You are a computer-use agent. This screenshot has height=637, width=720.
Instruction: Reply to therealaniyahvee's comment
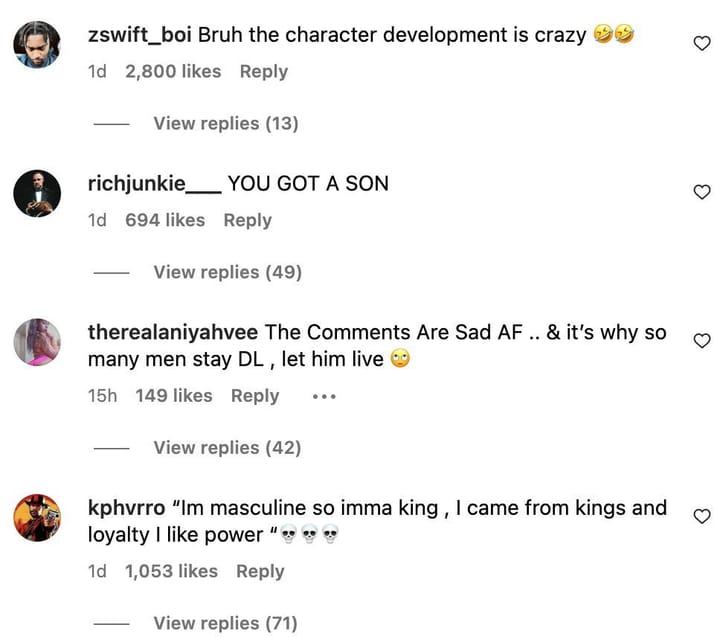point(255,396)
